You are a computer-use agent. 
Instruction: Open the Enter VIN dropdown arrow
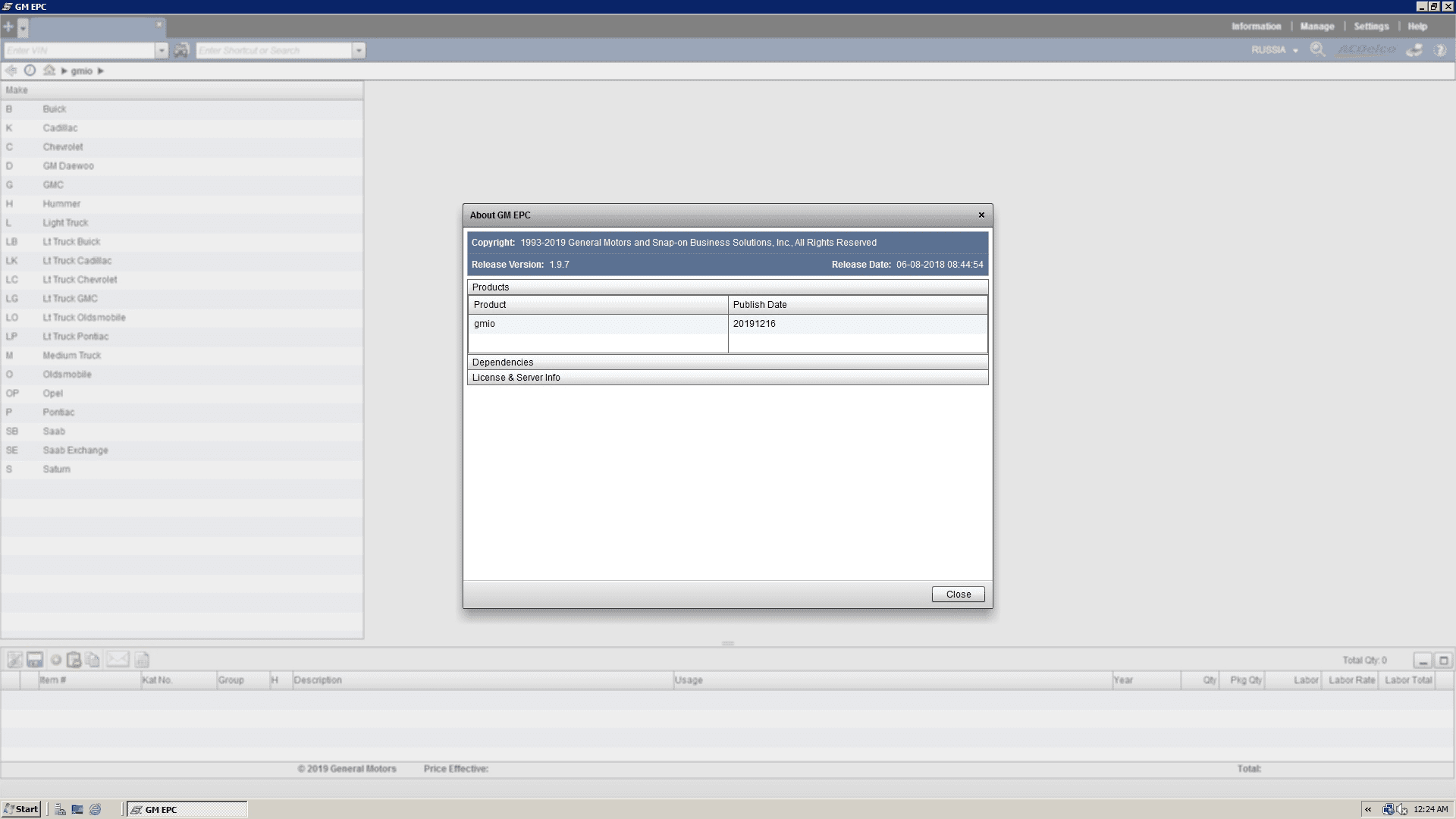pos(162,50)
